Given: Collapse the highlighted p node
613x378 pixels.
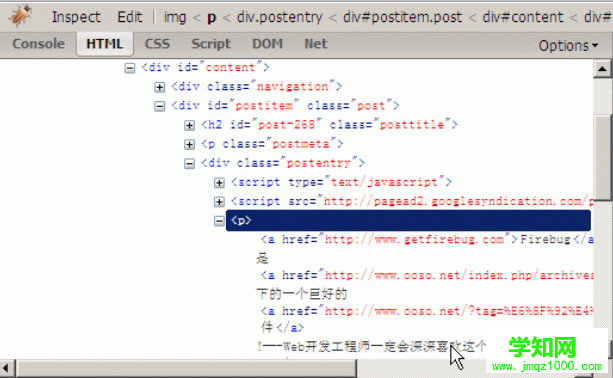Looking at the screenshot, I should click(219, 221).
